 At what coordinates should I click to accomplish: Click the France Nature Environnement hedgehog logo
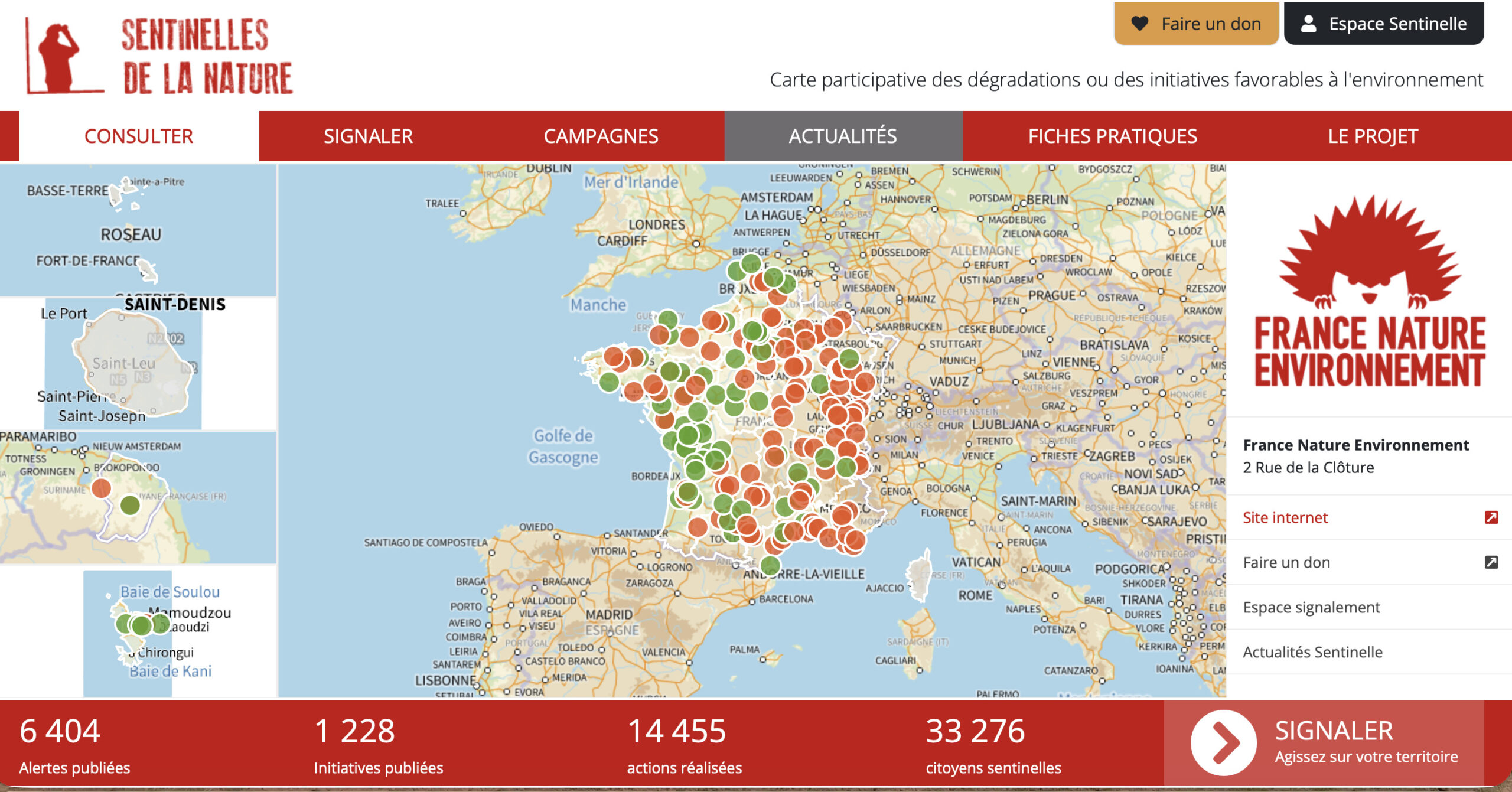pyautogui.click(x=1369, y=291)
